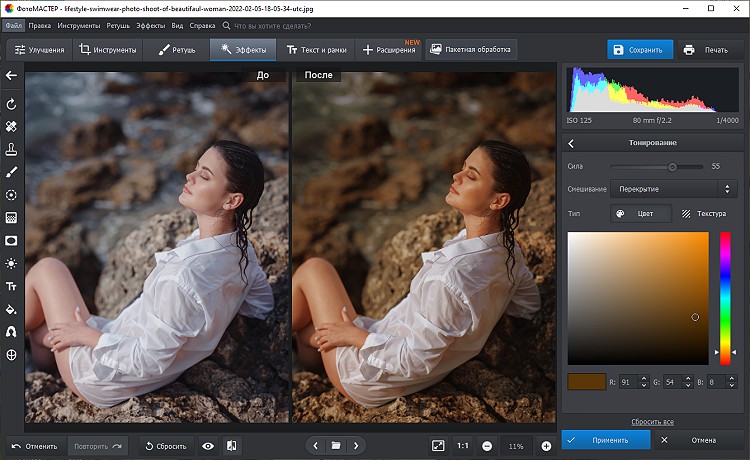Viewport: 750px width, 460px height.
Task: Select the stamp tool in left sidebar
Action: pos(11,149)
